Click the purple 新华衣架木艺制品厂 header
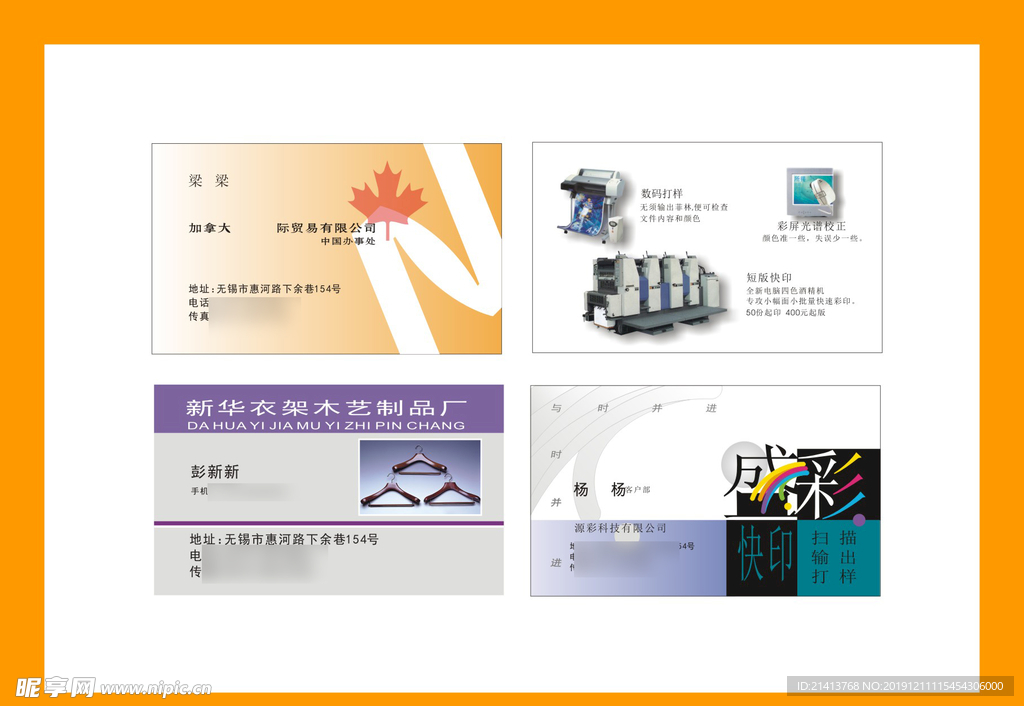This screenshot has height=706, width=1024. click(x=328, y=409)
